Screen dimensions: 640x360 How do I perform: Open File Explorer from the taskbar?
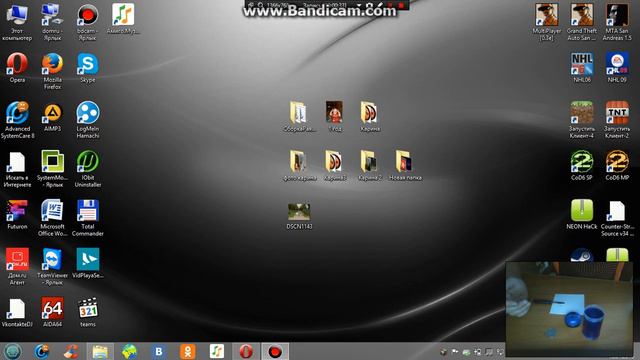pyautogui.click(x=100, y=351)
